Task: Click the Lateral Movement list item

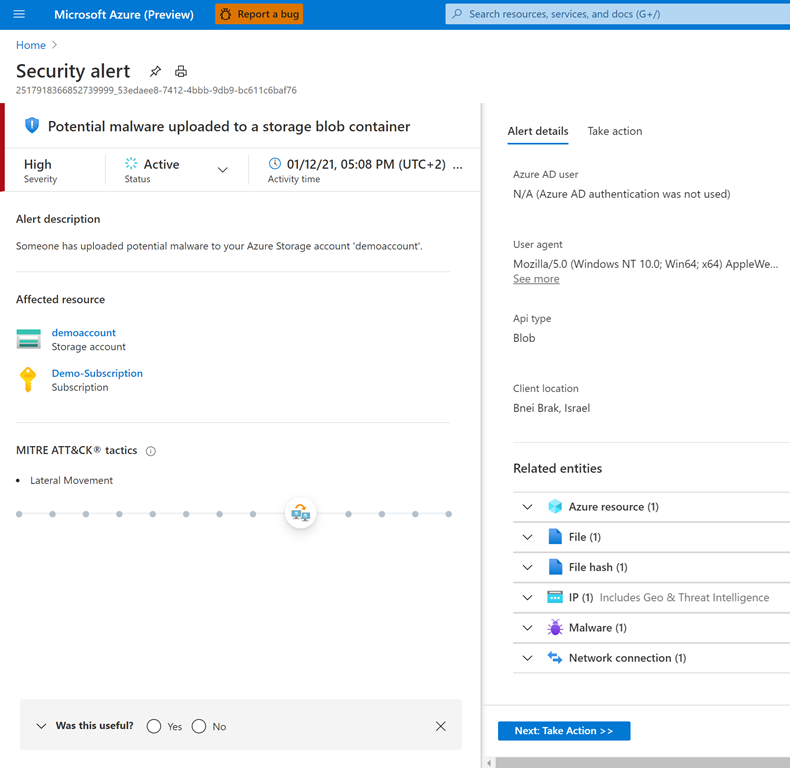Action: 72,480
